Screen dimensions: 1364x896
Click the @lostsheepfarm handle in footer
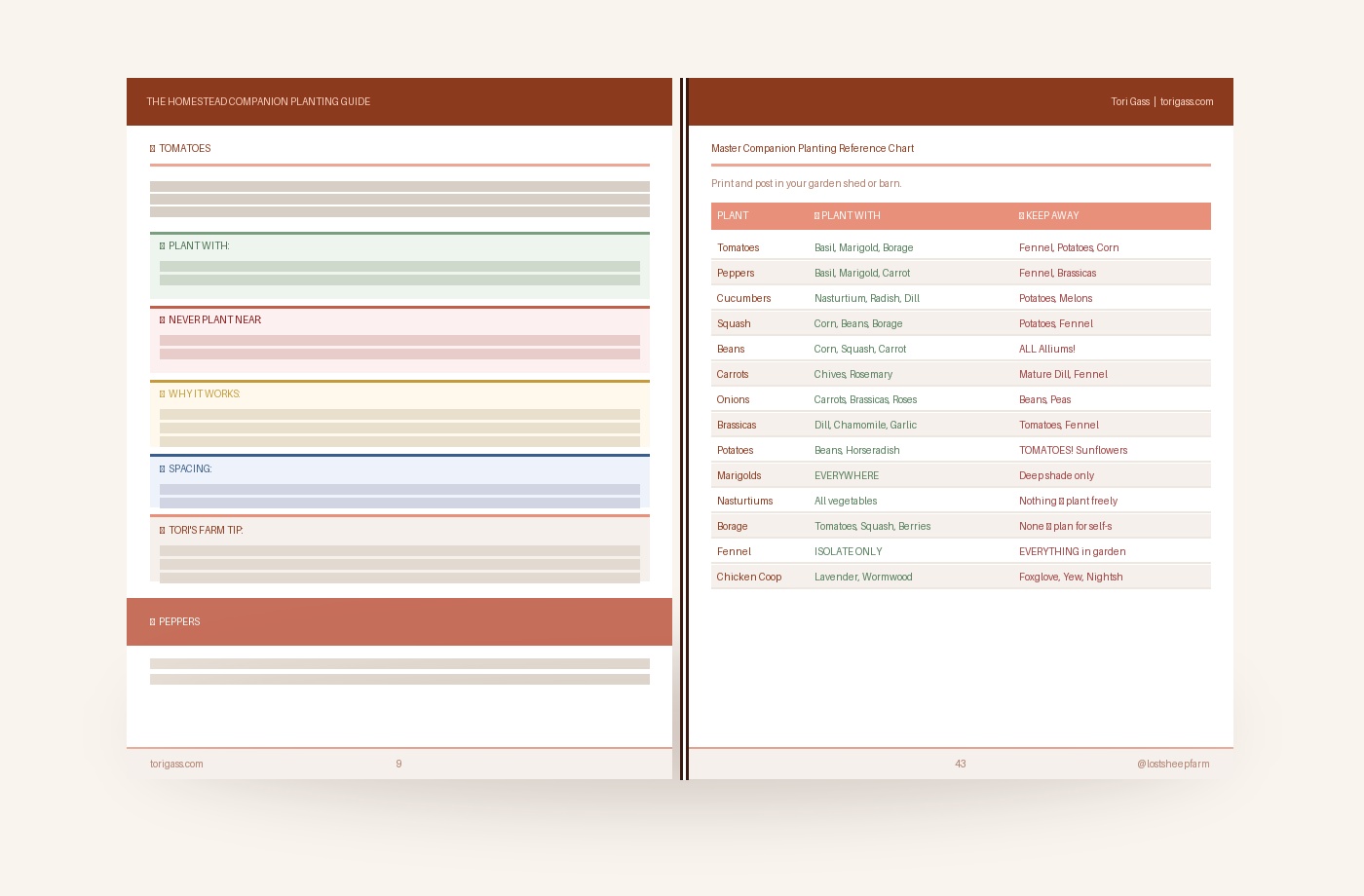click(1173, 765)
